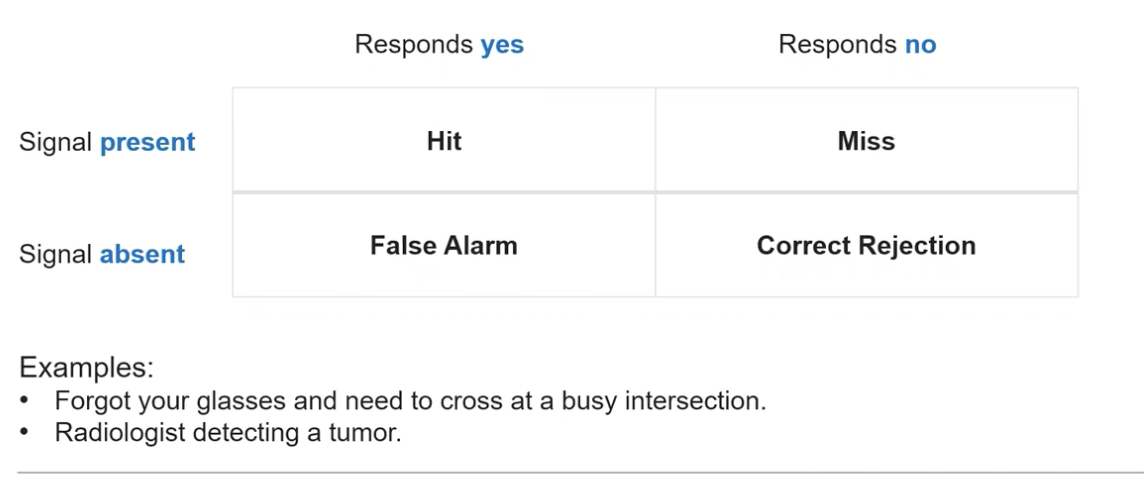
Task: Click the horizontal divider line at bottom
Action: tap(581, 473)
